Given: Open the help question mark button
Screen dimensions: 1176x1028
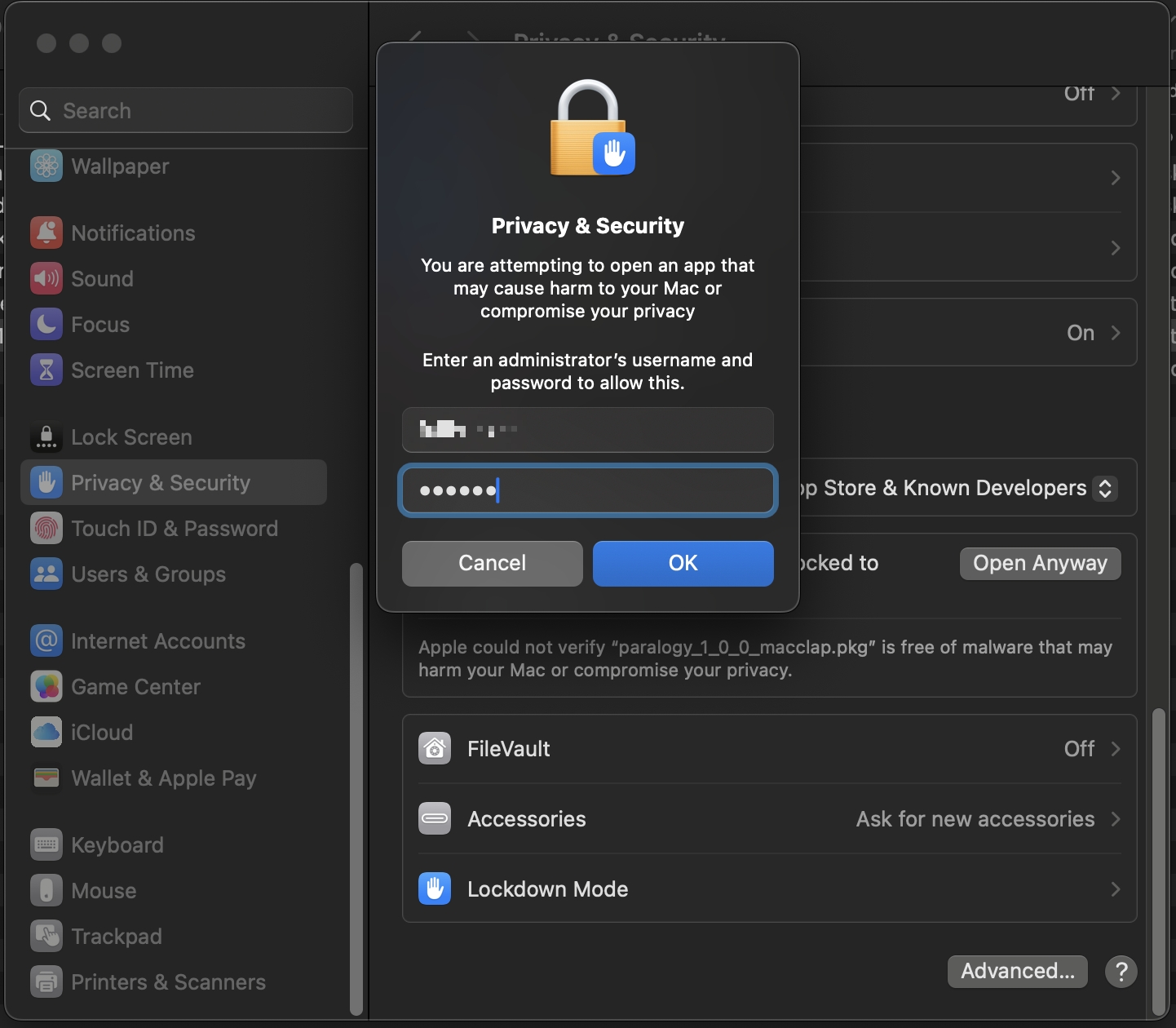Looking at the screenshot, I should (x=1121, y=972).
